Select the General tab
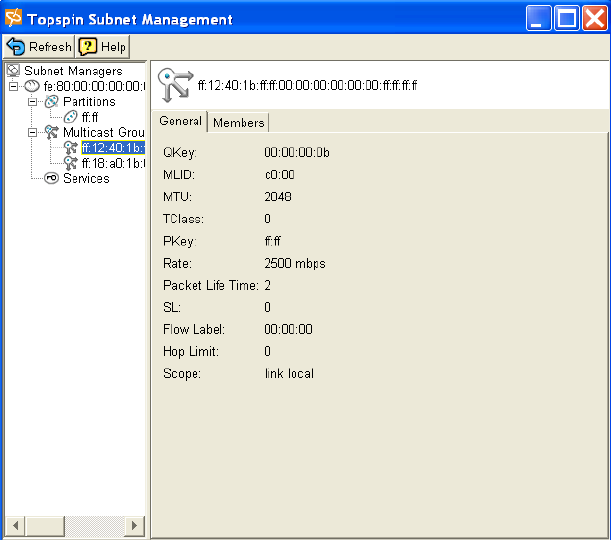611x540 pixels. click(181, 122)
